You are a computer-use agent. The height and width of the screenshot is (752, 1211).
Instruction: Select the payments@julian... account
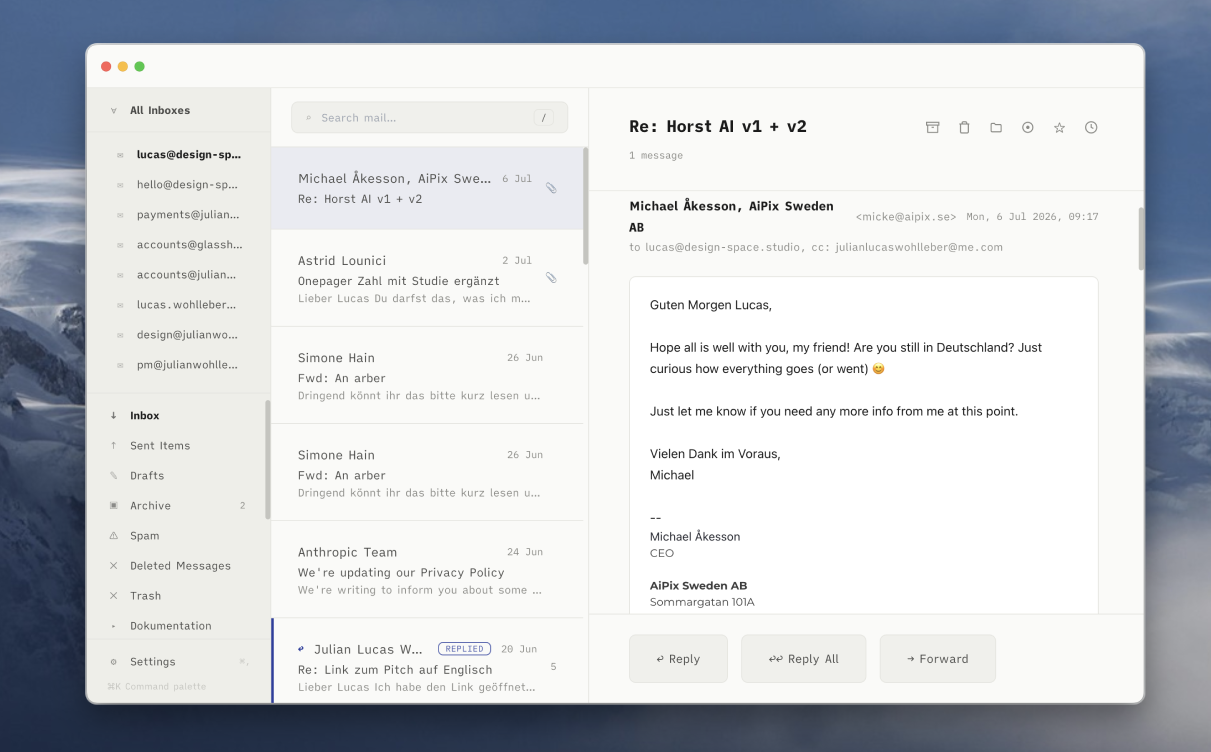pos(178,215)
